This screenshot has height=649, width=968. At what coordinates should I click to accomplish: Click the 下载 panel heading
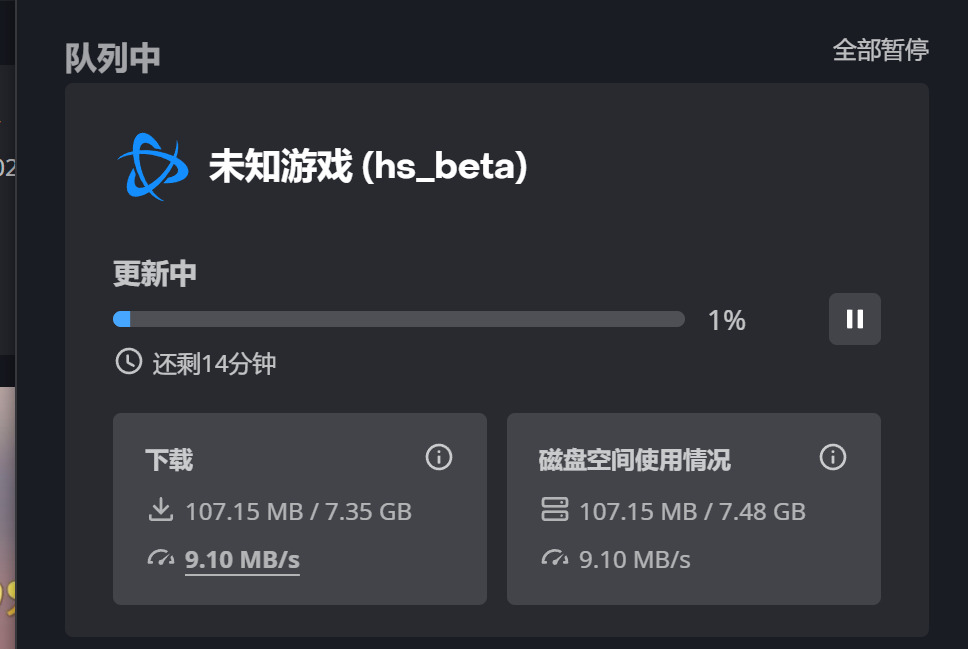tap(169, 460)
